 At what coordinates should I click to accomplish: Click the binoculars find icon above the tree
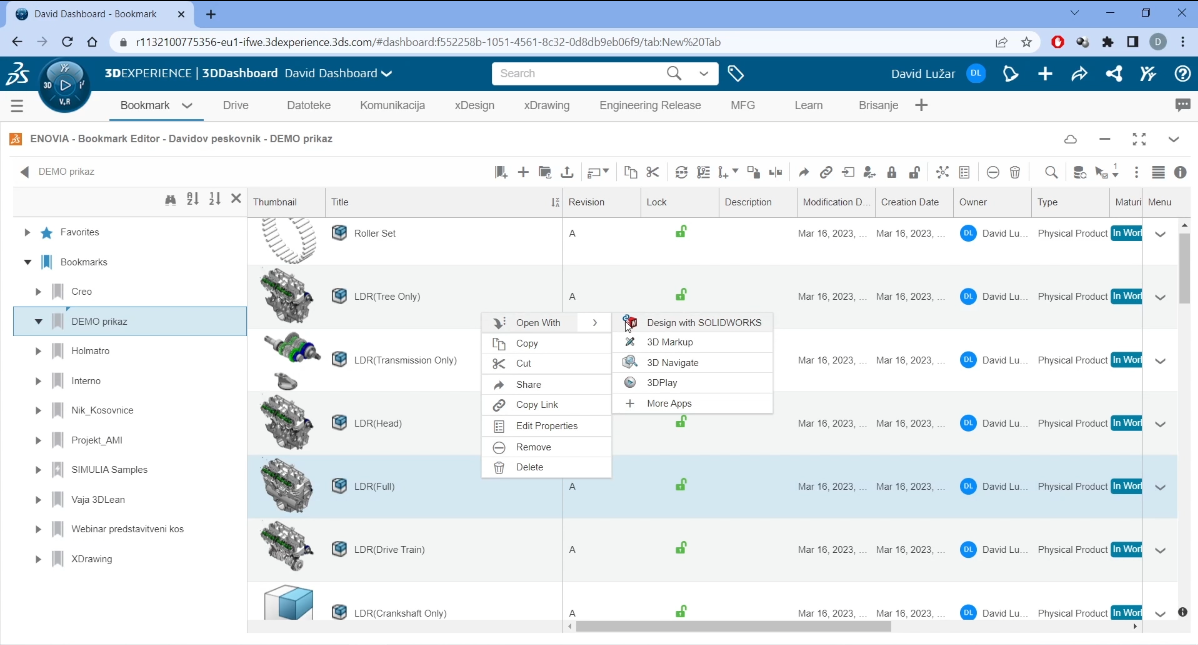click(x=171, y=198)
